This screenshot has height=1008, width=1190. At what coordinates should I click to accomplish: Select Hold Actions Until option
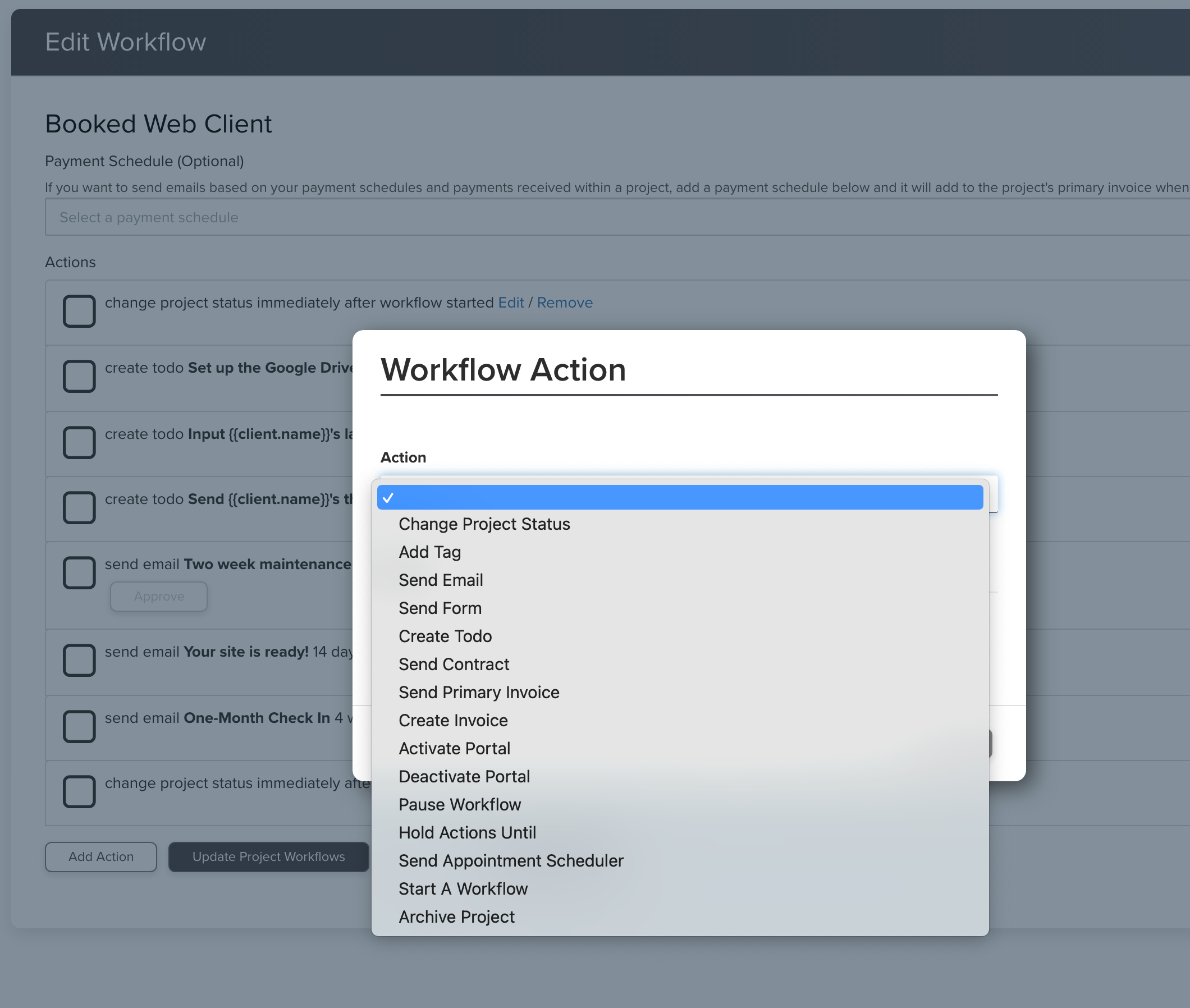(468, 832)
